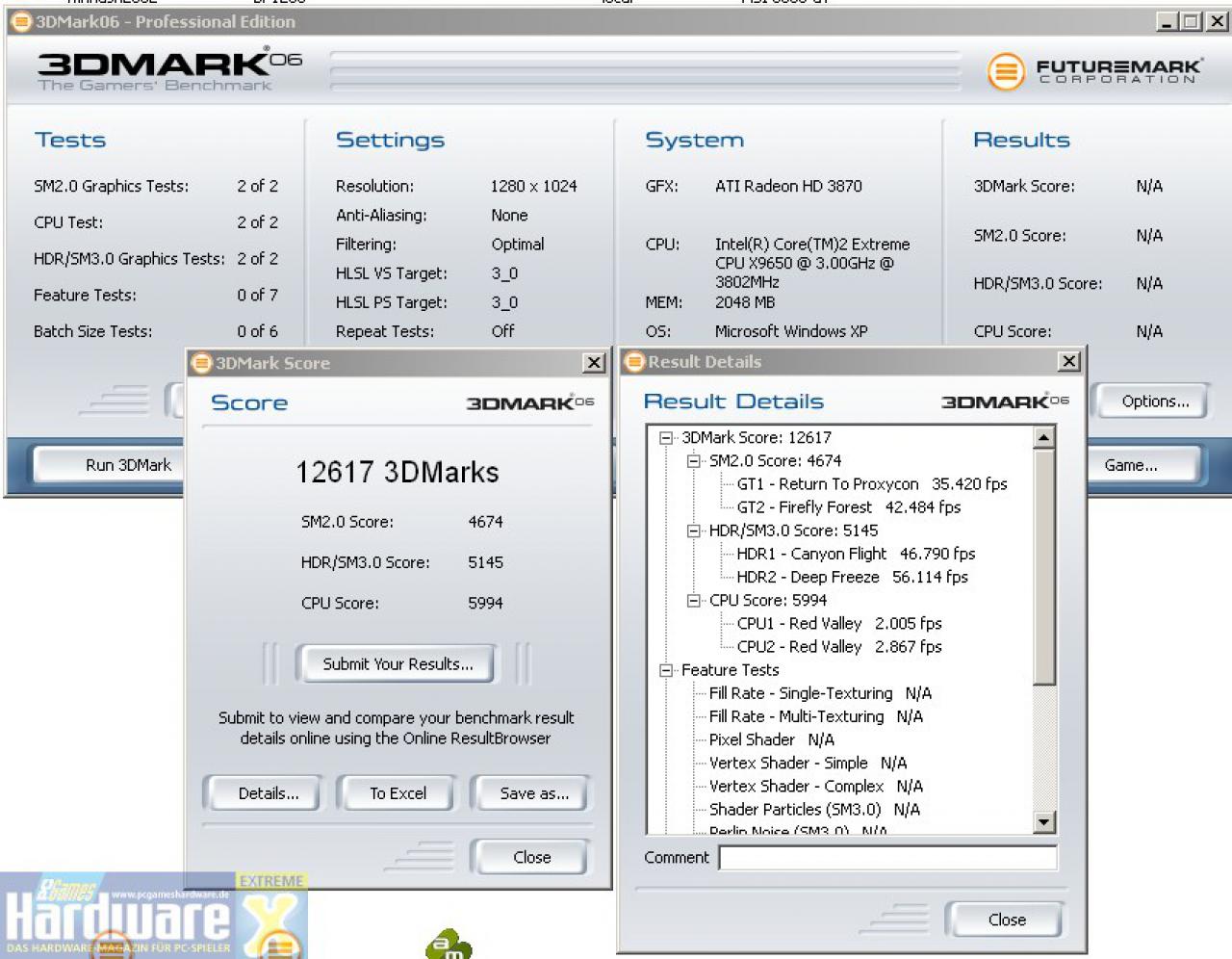
Task: Collapse the SM2.0 Score: 4674 node
Action: (x=693, y=461)
